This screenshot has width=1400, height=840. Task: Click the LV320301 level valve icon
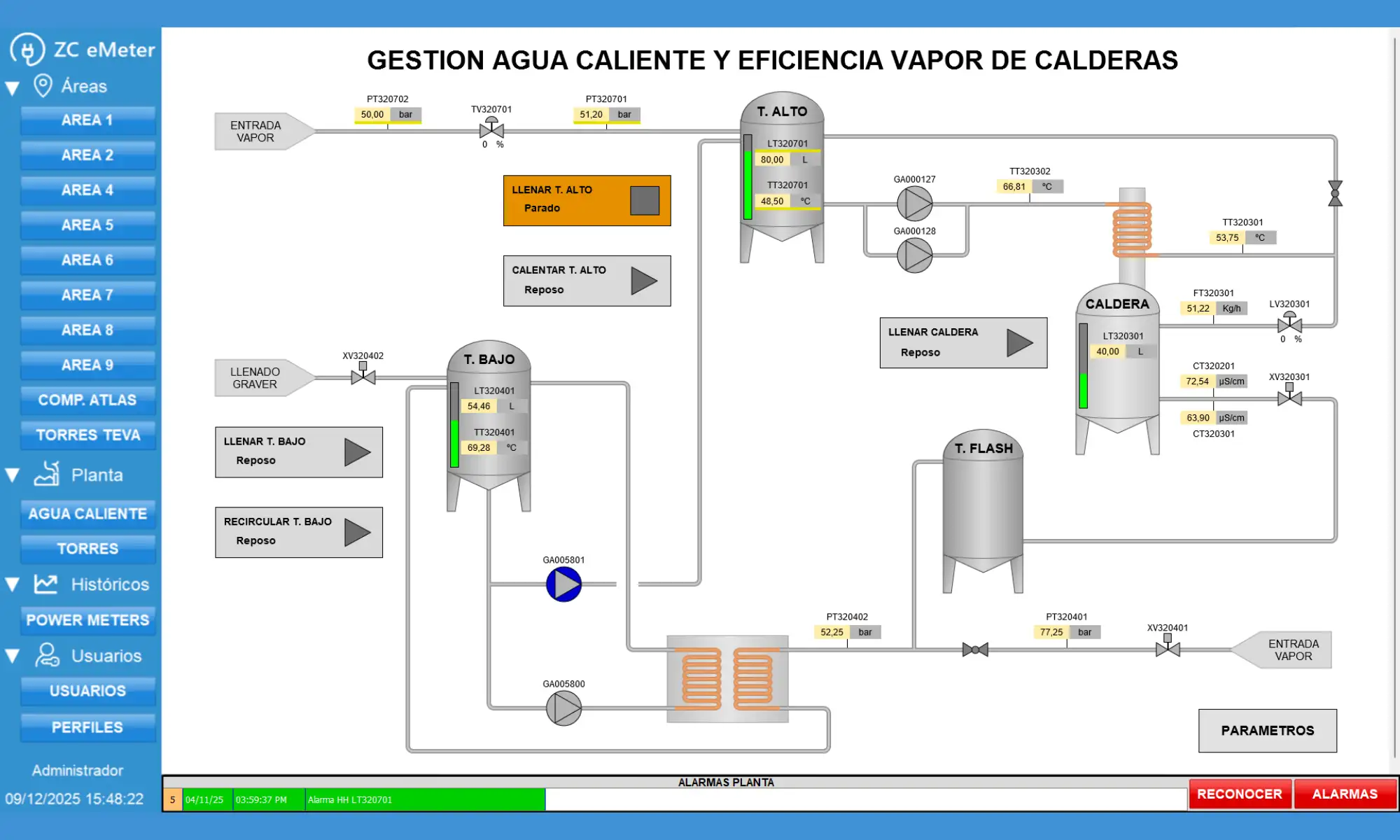coord(1289,324)
